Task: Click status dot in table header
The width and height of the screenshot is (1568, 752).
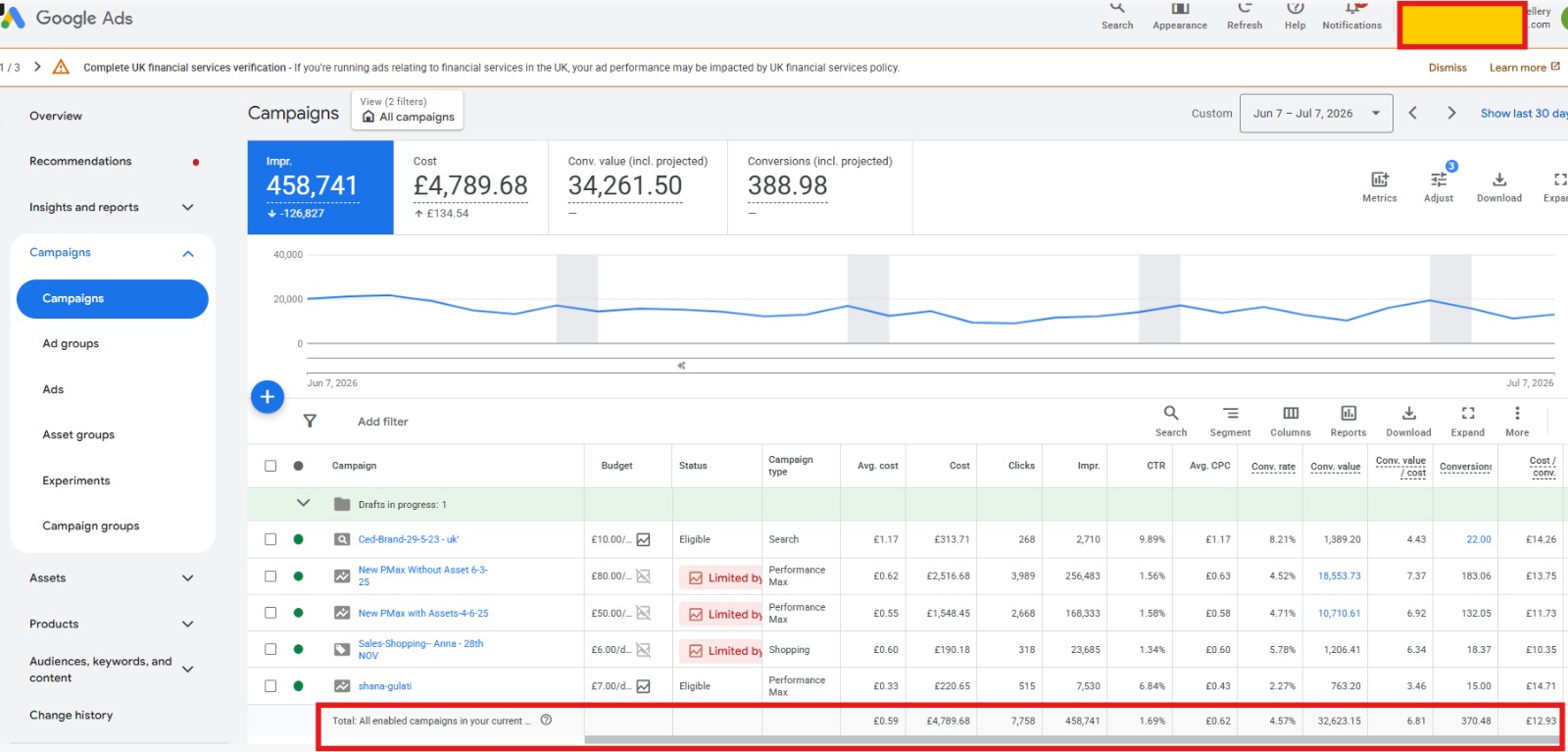Action: [298, 466]
